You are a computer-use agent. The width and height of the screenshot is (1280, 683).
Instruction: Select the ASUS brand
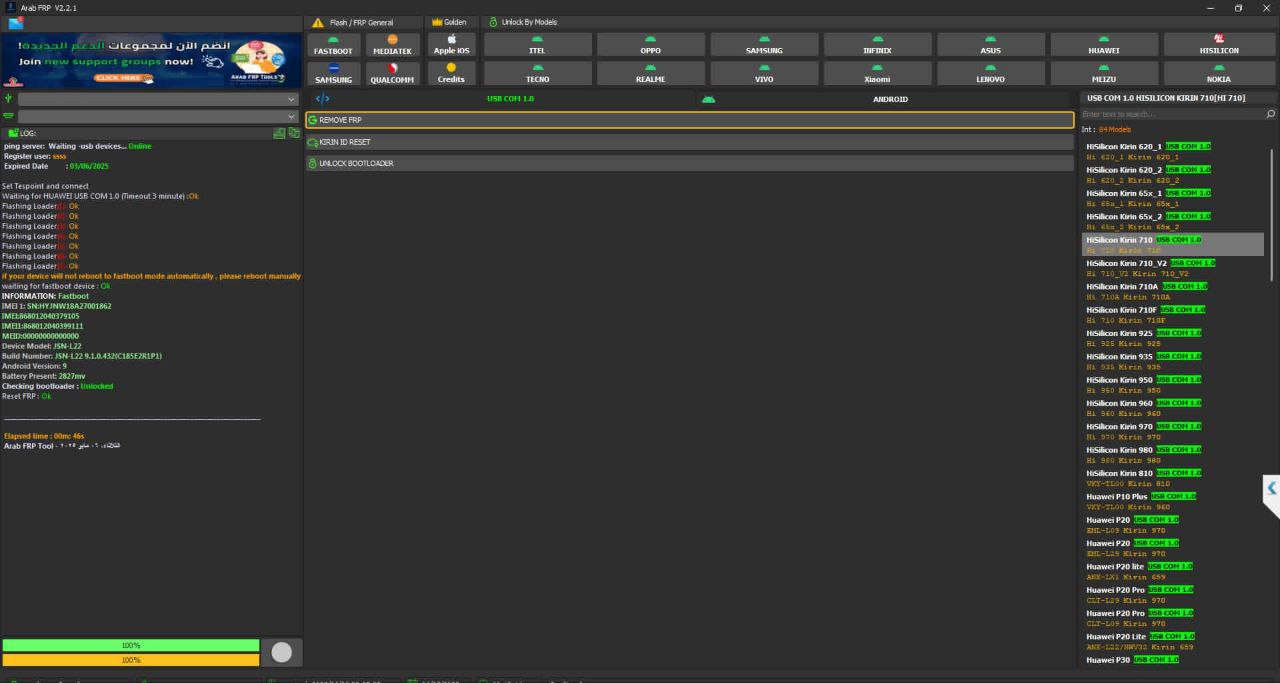click(990, 45)
